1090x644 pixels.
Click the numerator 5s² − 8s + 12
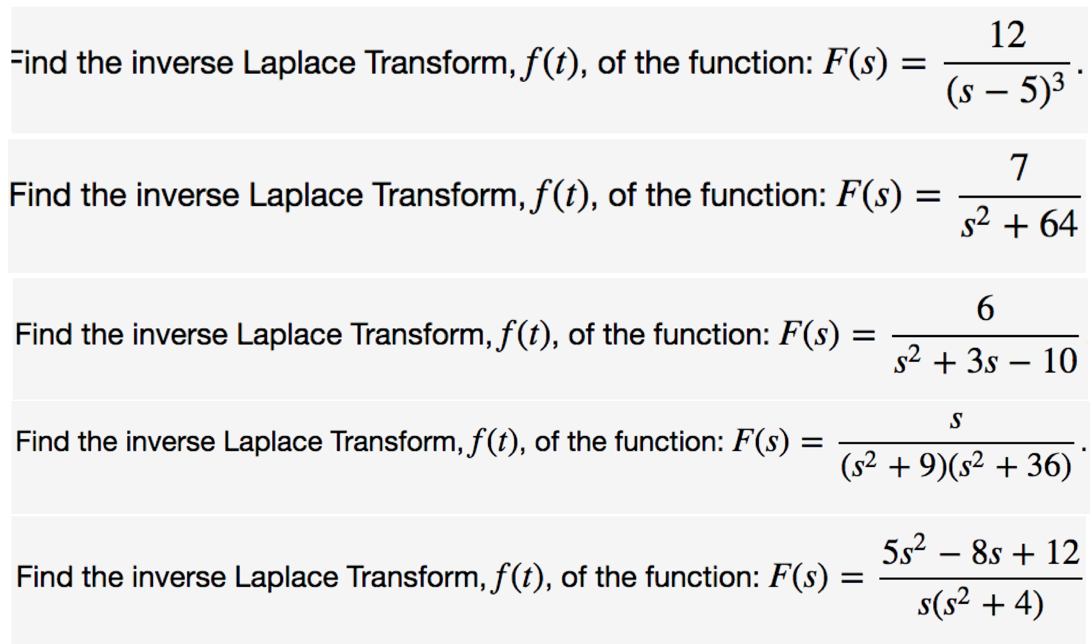pos(981,551)
